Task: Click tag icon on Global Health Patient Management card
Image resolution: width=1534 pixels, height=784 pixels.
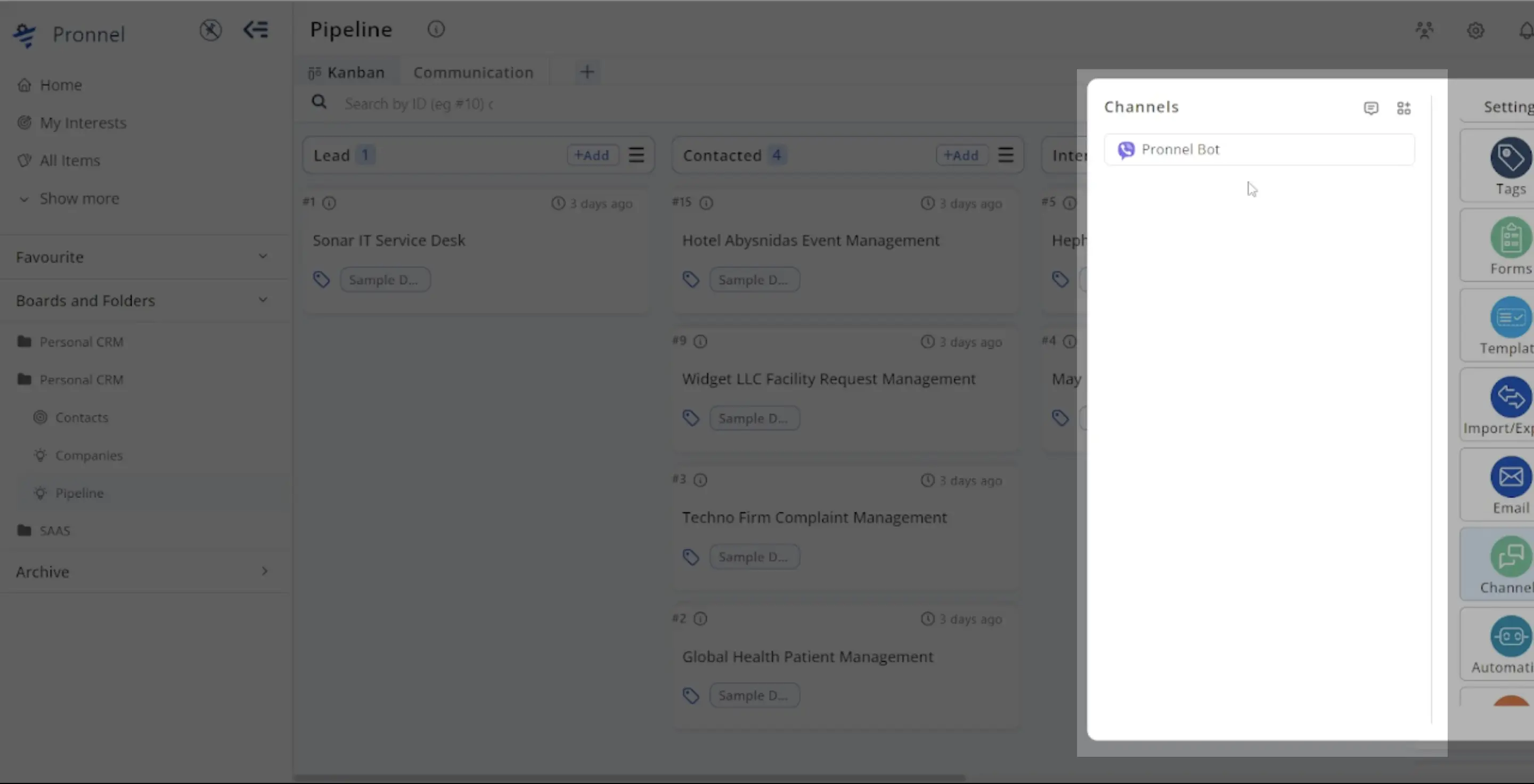Action: click(691, 695)
